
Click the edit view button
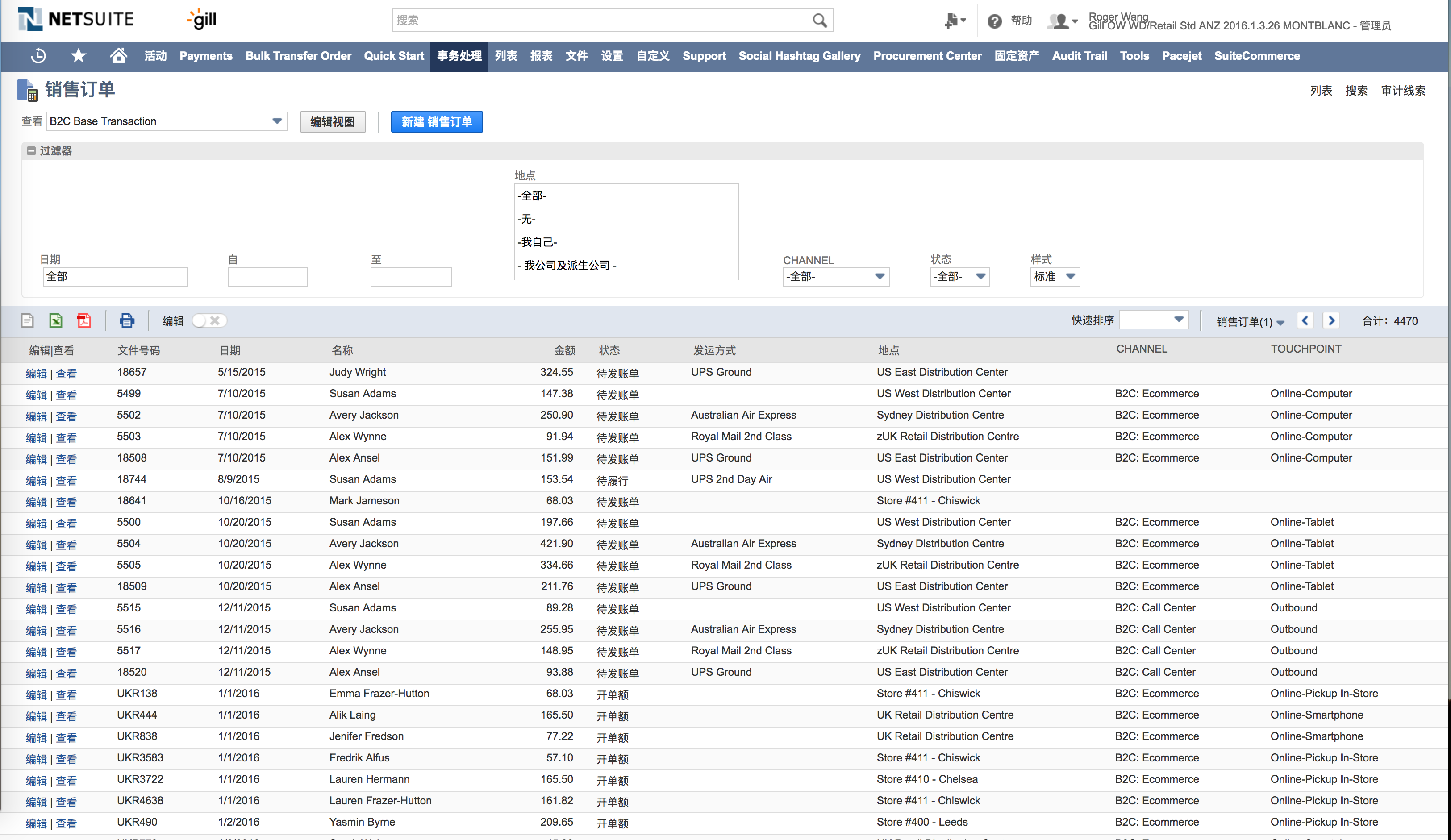332,122
